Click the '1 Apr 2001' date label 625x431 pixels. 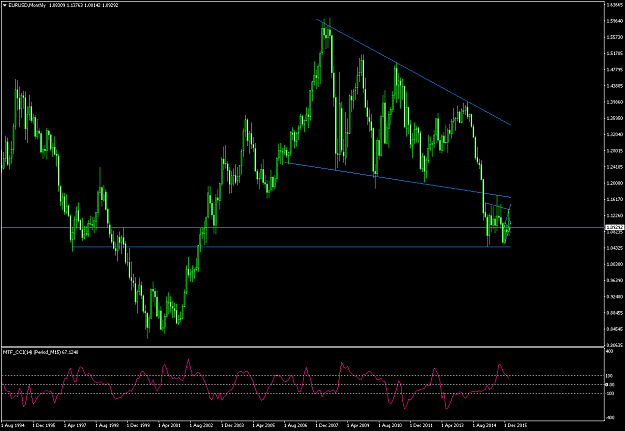click(x=169, y=425)
